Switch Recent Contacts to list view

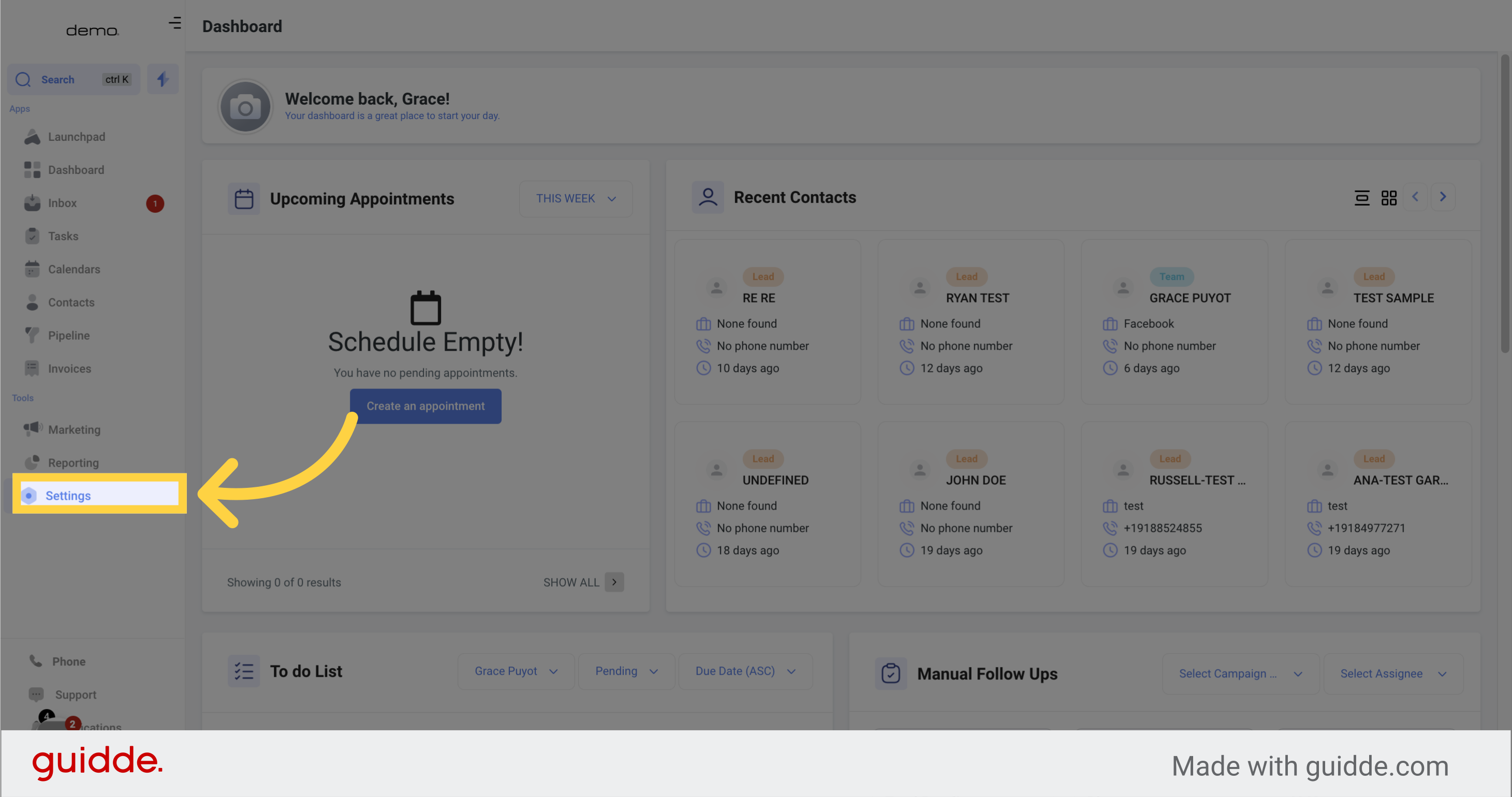click(x=1361, y=198)
